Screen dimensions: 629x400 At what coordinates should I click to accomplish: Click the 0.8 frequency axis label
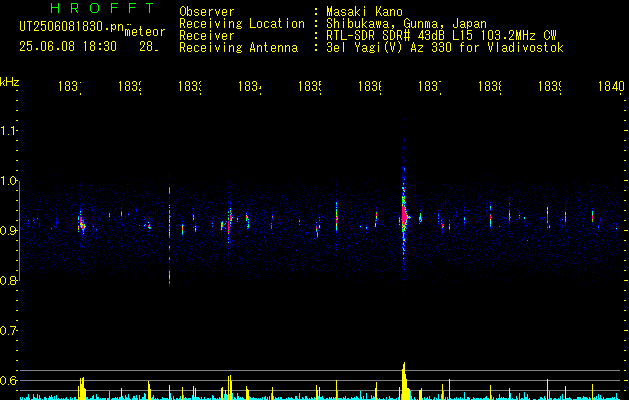tap(9, 281)
